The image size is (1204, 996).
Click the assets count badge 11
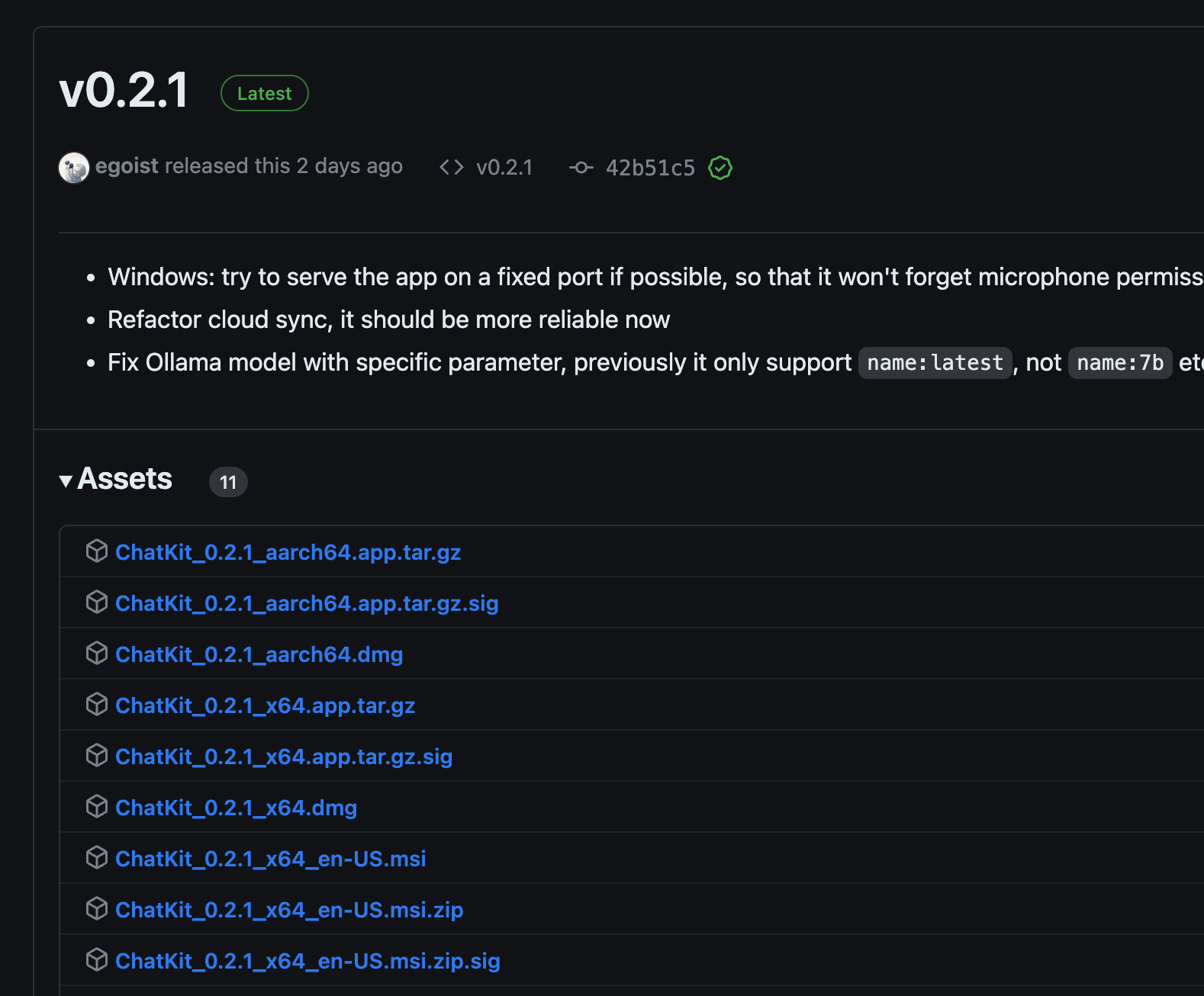228,482
